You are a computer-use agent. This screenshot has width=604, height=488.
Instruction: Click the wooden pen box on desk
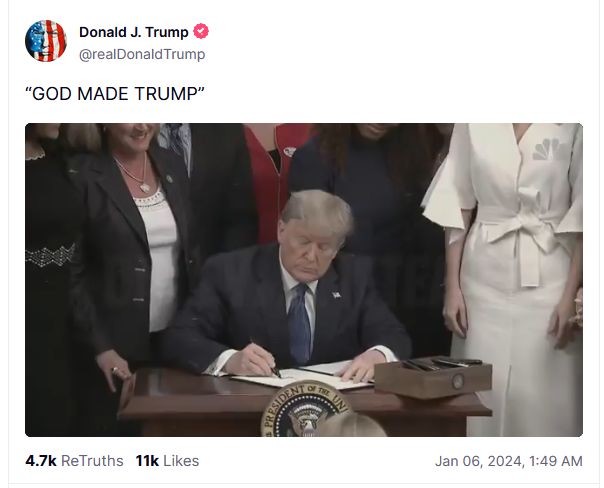(x=433, y=377)
